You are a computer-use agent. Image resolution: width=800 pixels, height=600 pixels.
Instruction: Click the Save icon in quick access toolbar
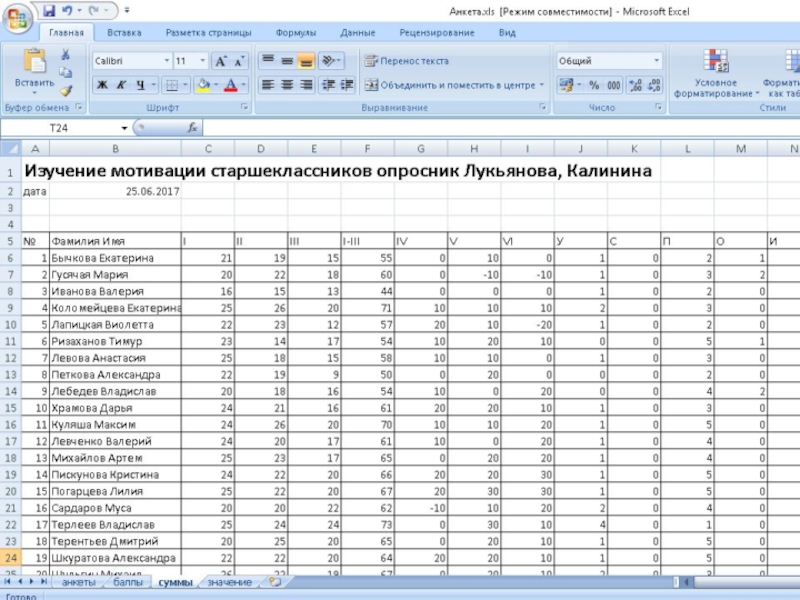coord(49,10)
